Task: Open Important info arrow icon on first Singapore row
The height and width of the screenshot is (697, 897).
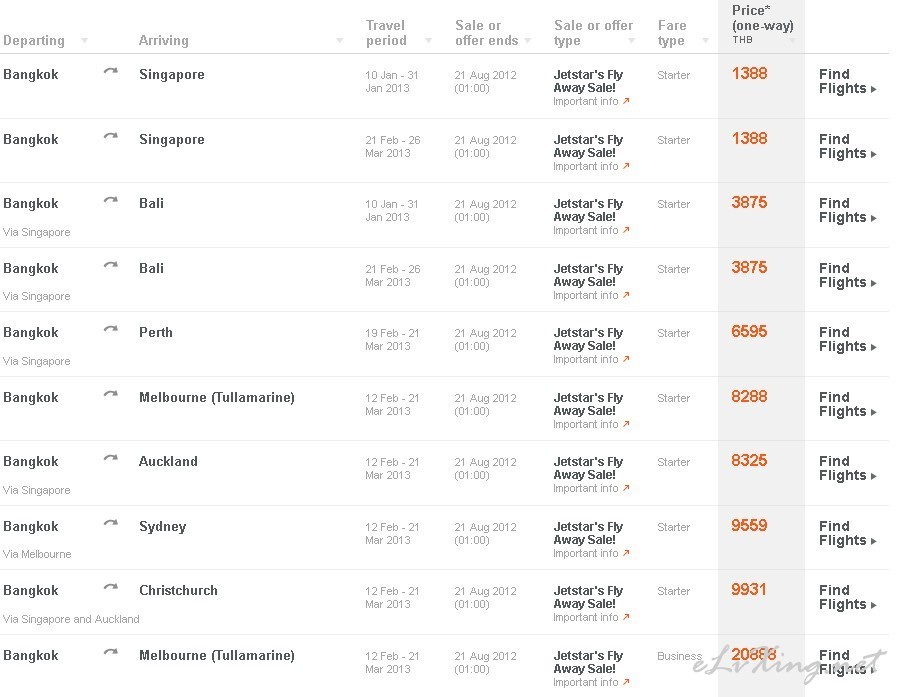Action: (x=626, y=101)
